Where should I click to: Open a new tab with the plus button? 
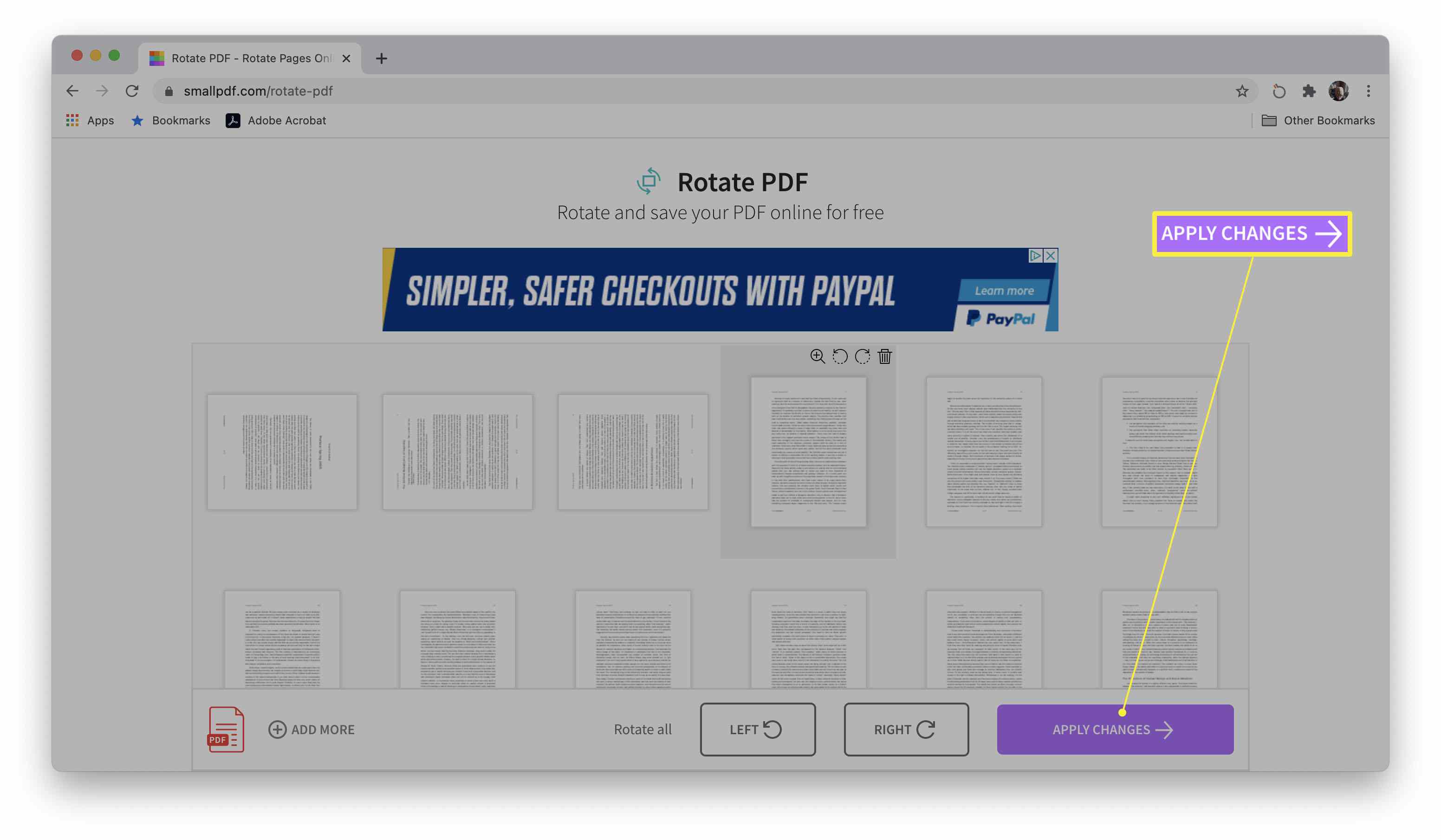pyautogui.click(x=382, y=58)
